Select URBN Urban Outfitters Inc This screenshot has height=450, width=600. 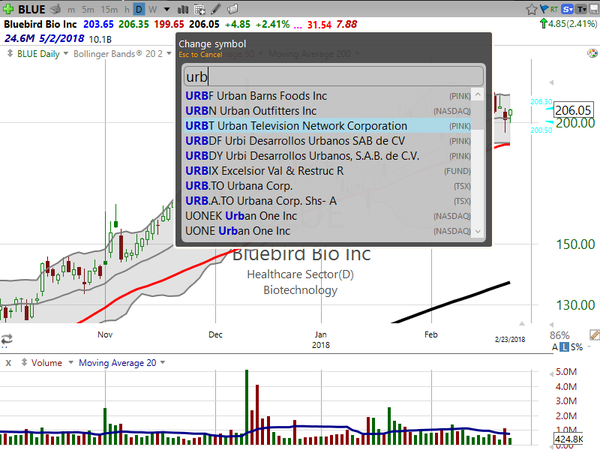point(328,111)
